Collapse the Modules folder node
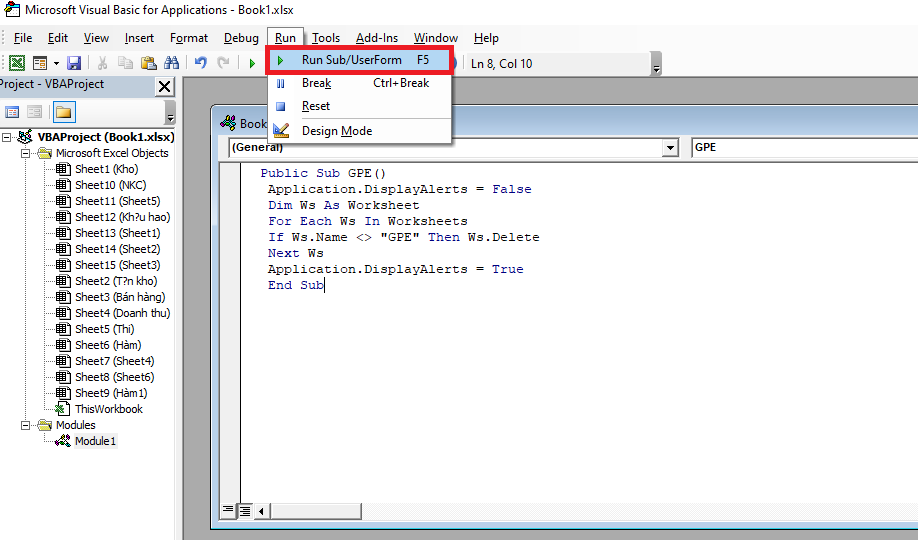Image resolution: width=918 pixels, height=540 pixels. pyautogui.click(x=25, y=425)
